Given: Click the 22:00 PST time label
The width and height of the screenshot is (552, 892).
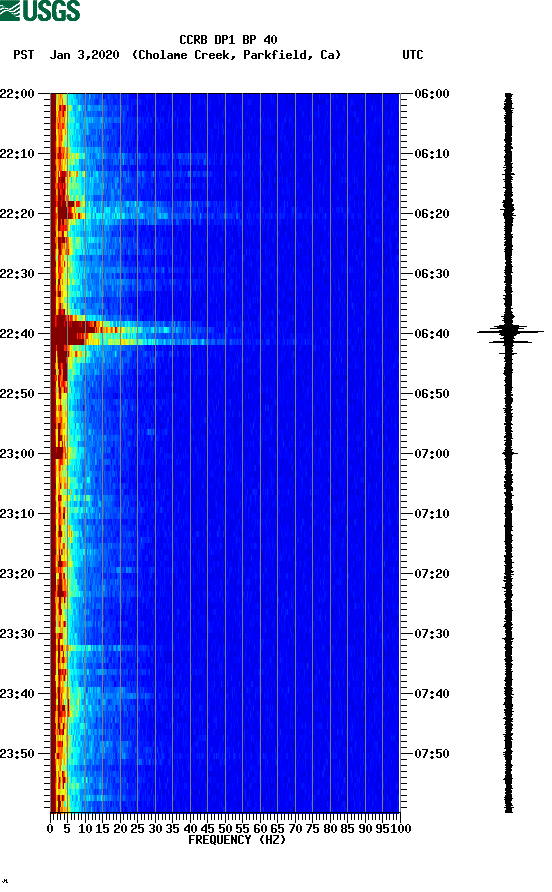Looking at the screenshot, I should point(17,93).
